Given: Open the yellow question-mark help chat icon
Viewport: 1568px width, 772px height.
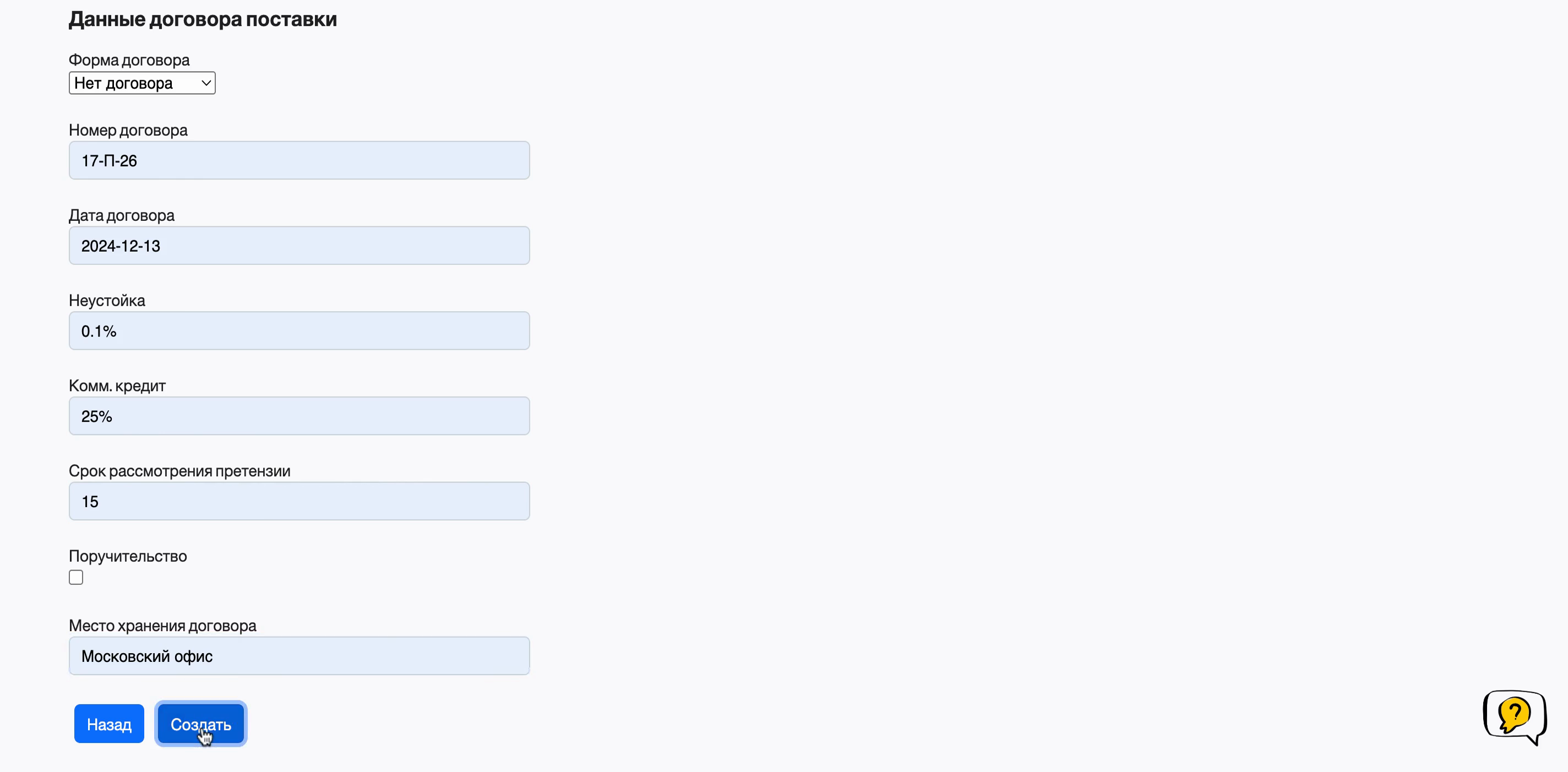Looking at the screenshot, I should coord(1515,716).
